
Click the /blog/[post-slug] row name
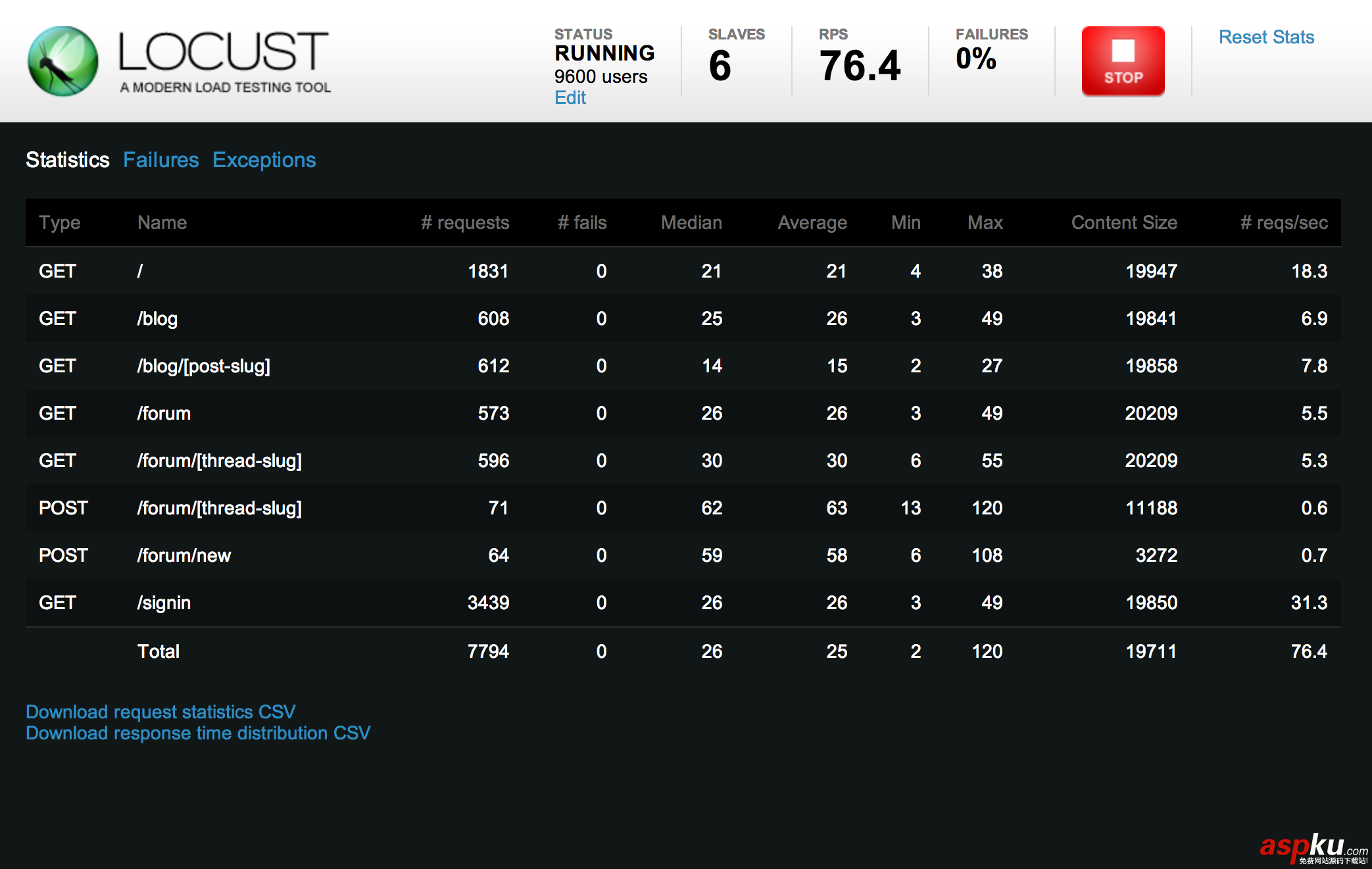pos(203,366)
